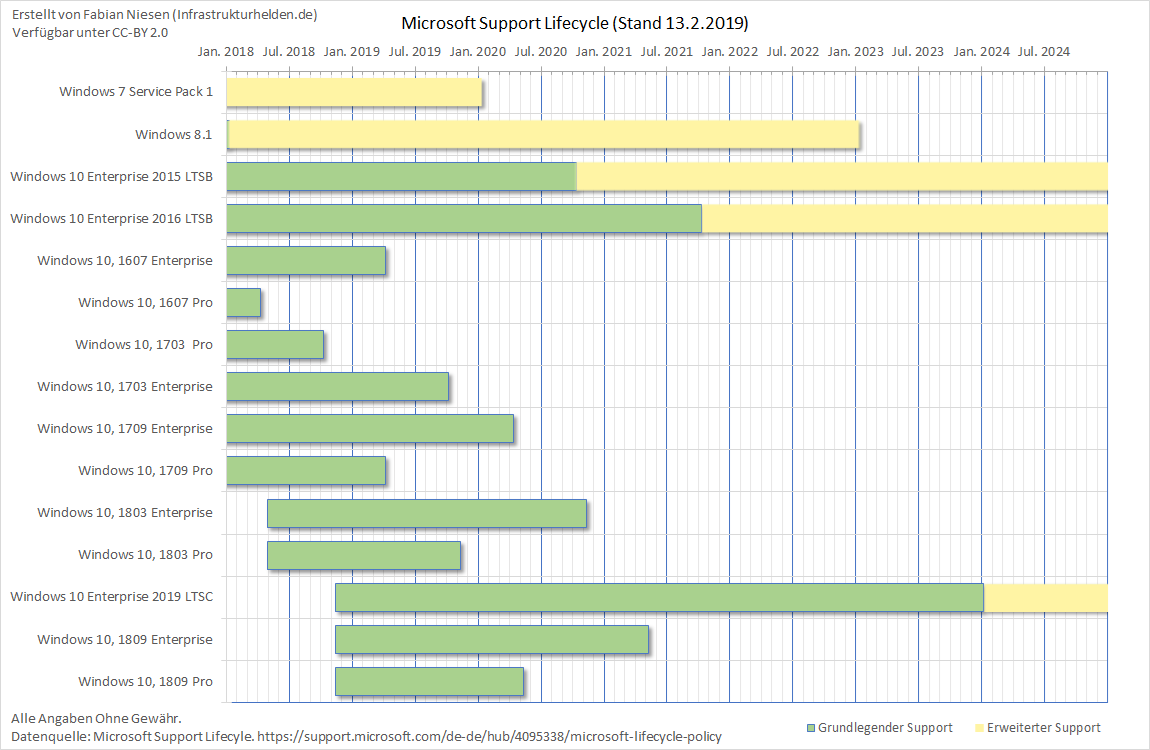Select the green Windows 10 1607 Enterprise bar
The width and height of the screenshot is (1150, 750).
pyautogui.click(x=306, y=261)
